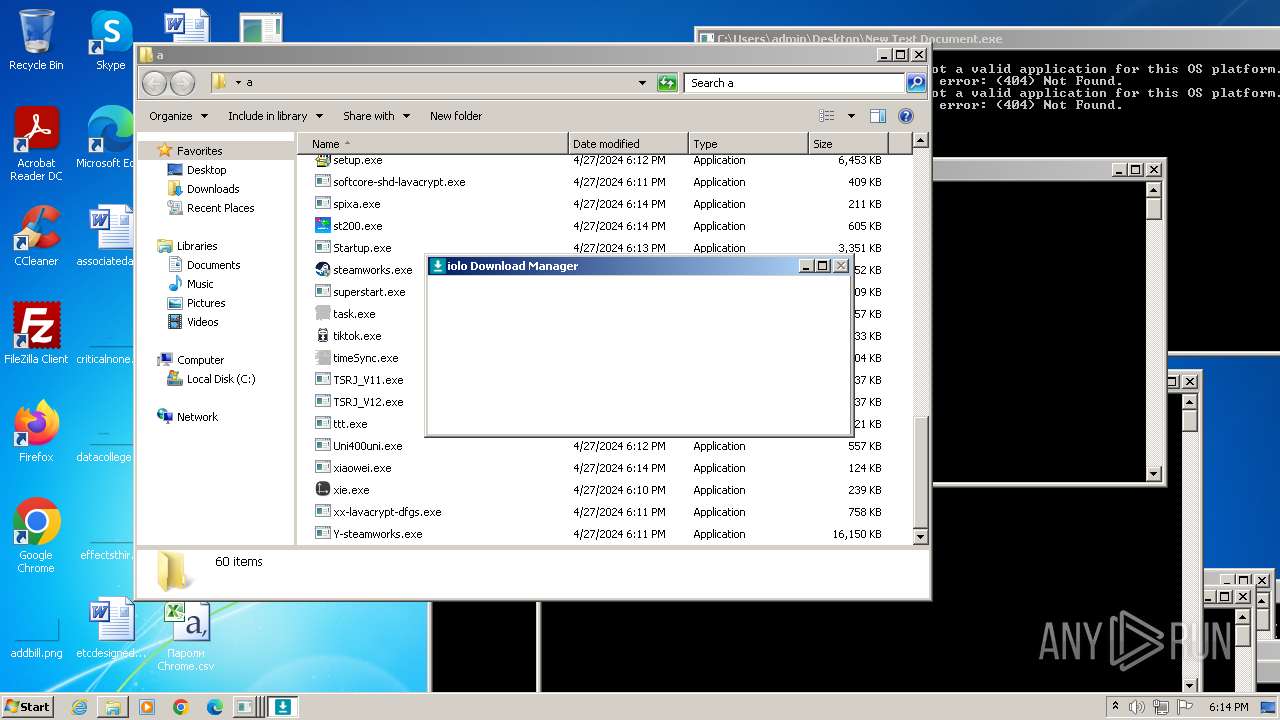Select softcore-shd-lavacrypt.exe file
The image size is (1280, 720).
coord(398,182)
